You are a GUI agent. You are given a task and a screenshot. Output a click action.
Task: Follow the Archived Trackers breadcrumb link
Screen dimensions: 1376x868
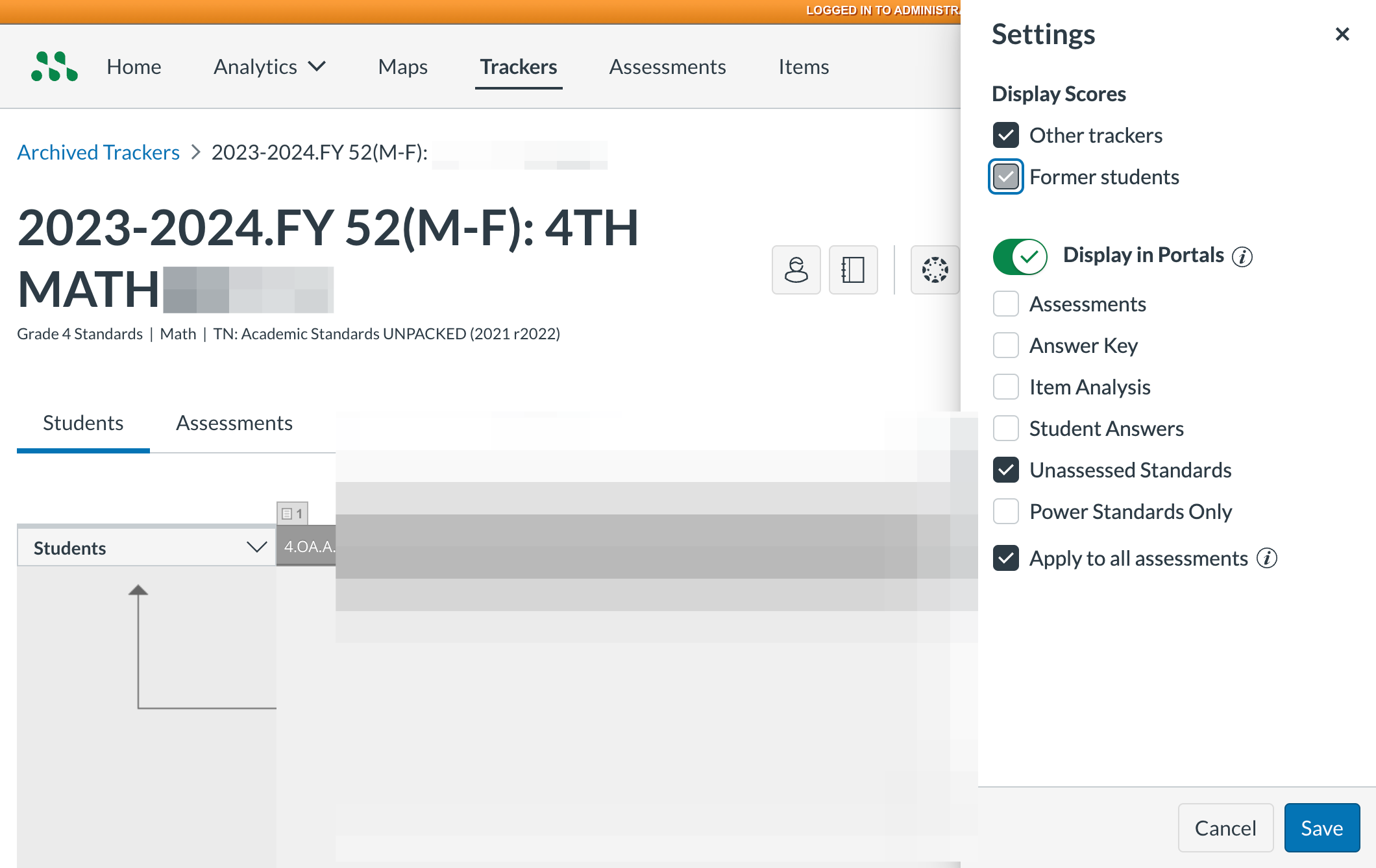point(98,152)
